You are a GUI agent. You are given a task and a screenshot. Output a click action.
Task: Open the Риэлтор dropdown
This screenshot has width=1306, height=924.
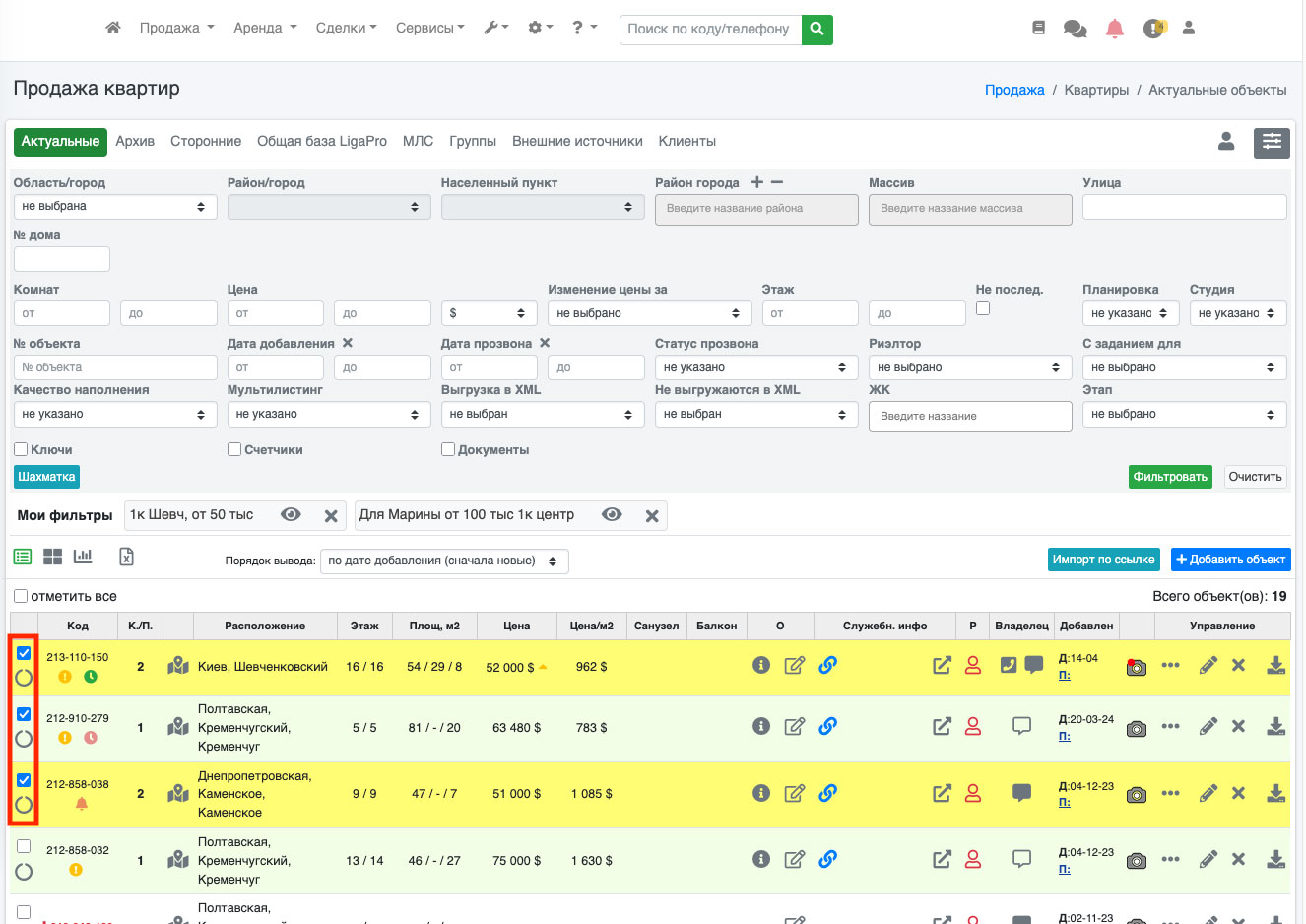point(969,367)
